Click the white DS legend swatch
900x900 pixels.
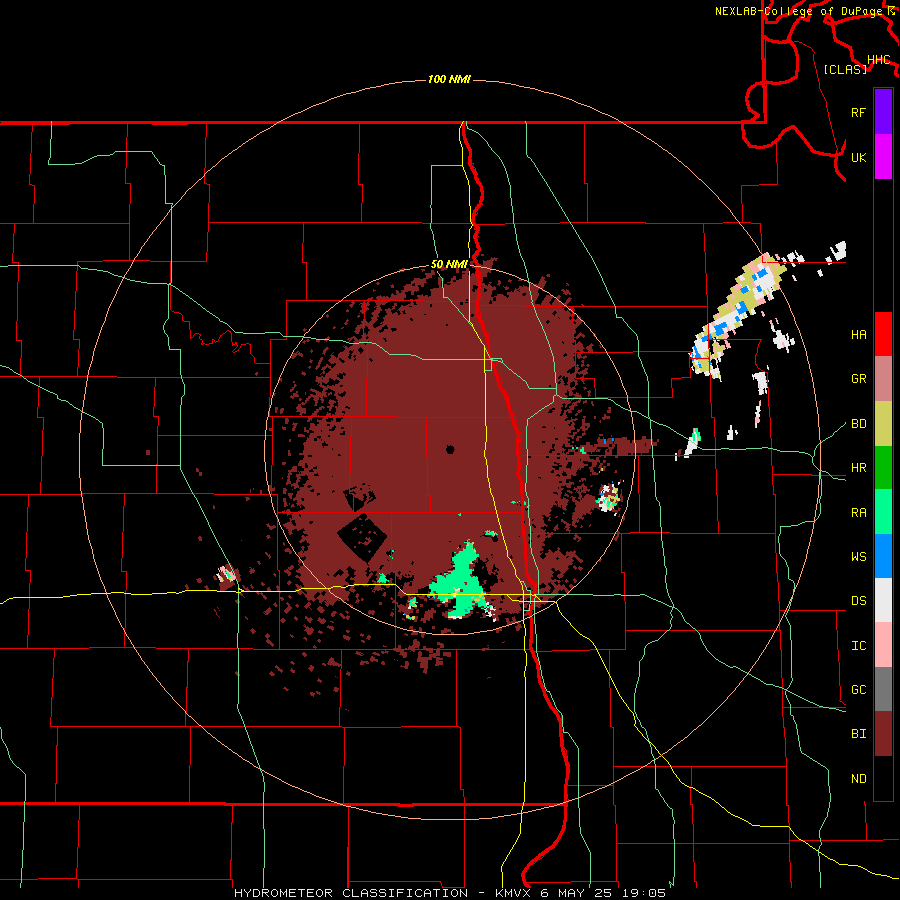(883, 600)
